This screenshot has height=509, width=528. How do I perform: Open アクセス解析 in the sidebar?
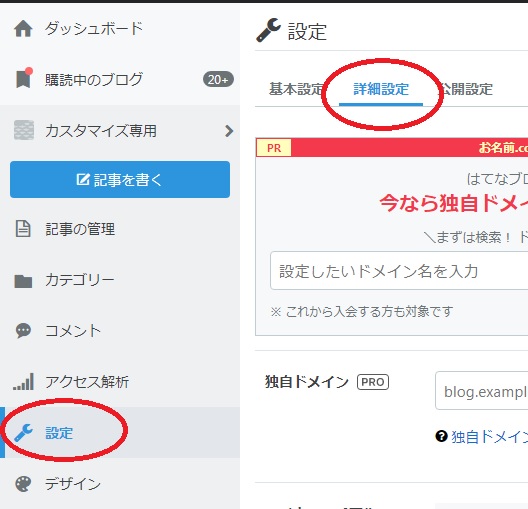[x=87, y=382]
